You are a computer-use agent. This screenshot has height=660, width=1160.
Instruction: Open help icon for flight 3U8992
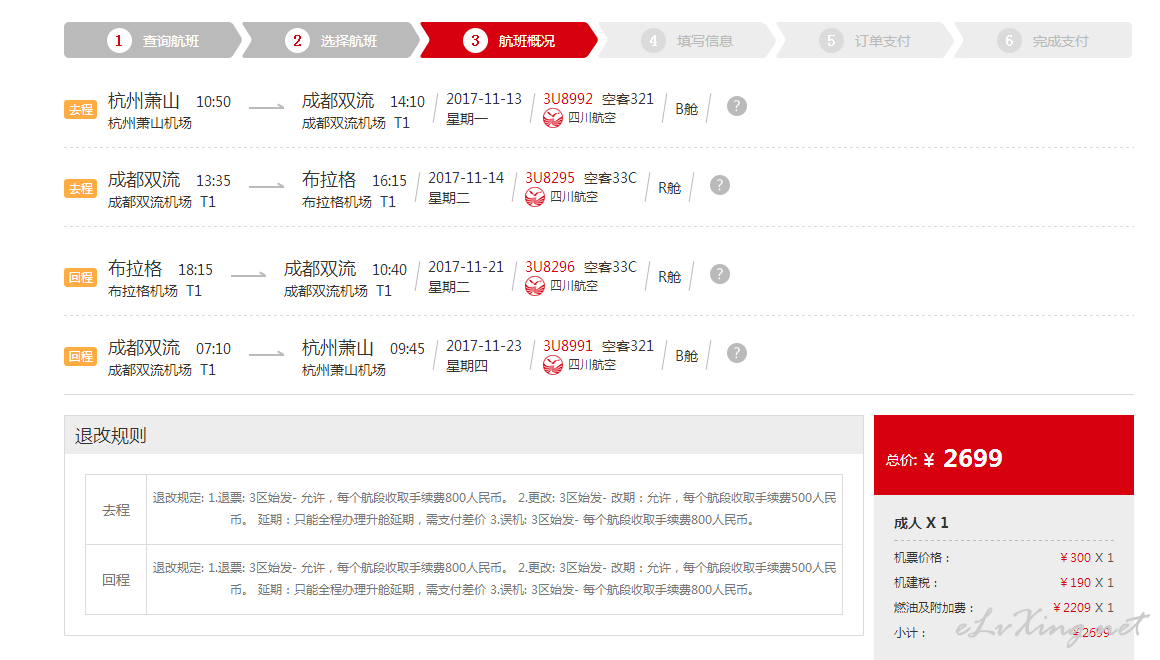tap(736, 106)
